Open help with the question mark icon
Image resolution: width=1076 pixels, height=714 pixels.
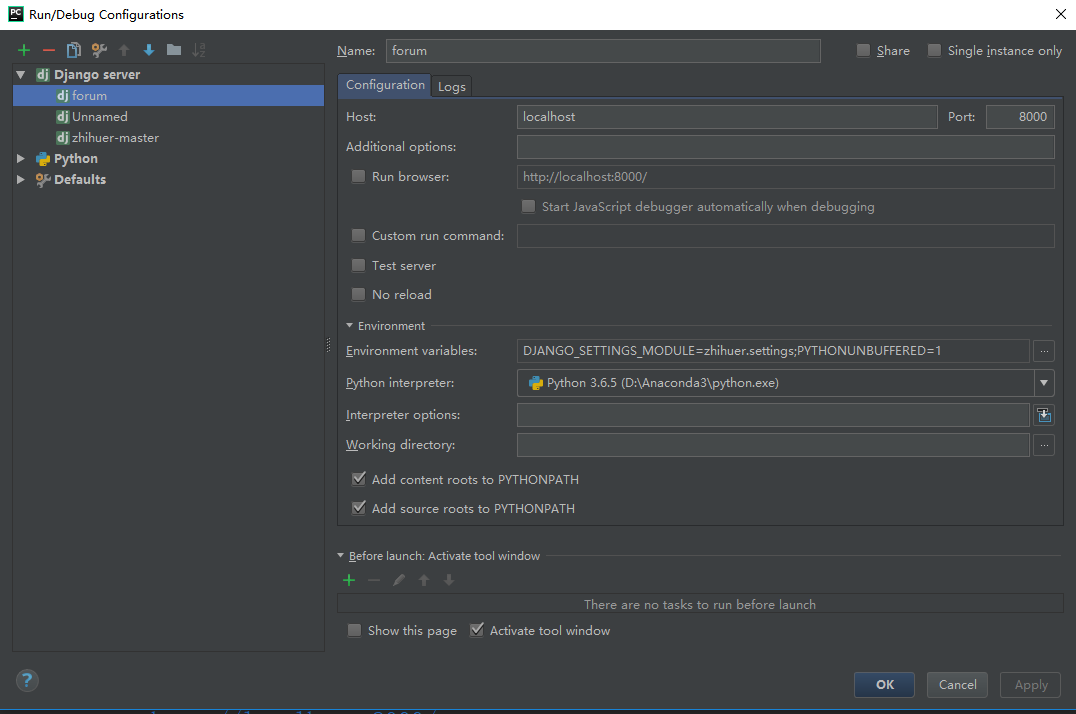click(27, 681)
